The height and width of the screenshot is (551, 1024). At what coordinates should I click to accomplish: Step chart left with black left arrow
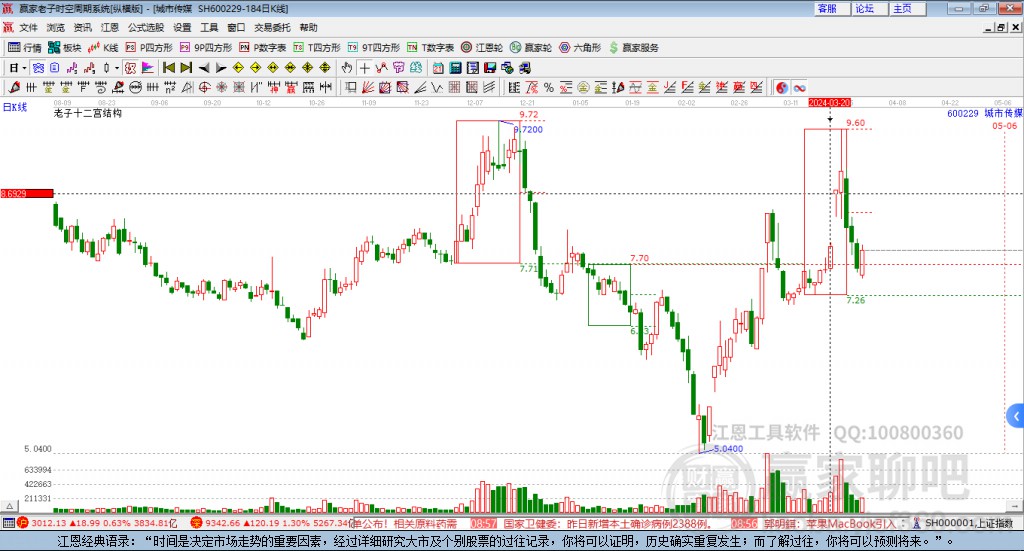coord(204,68)
